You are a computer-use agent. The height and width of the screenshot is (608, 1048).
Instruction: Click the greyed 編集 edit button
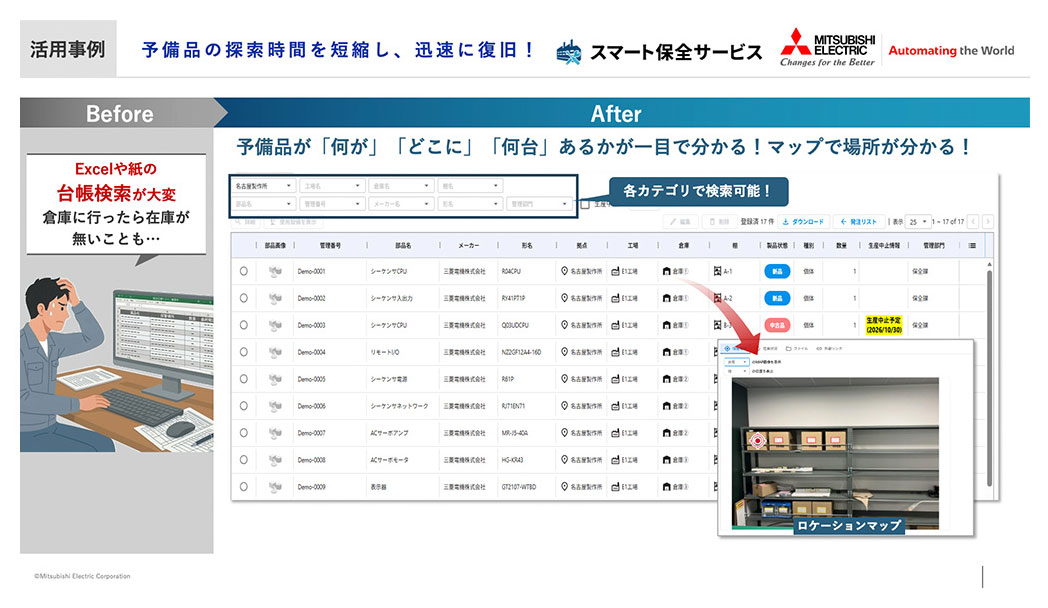tap(680, 221)
